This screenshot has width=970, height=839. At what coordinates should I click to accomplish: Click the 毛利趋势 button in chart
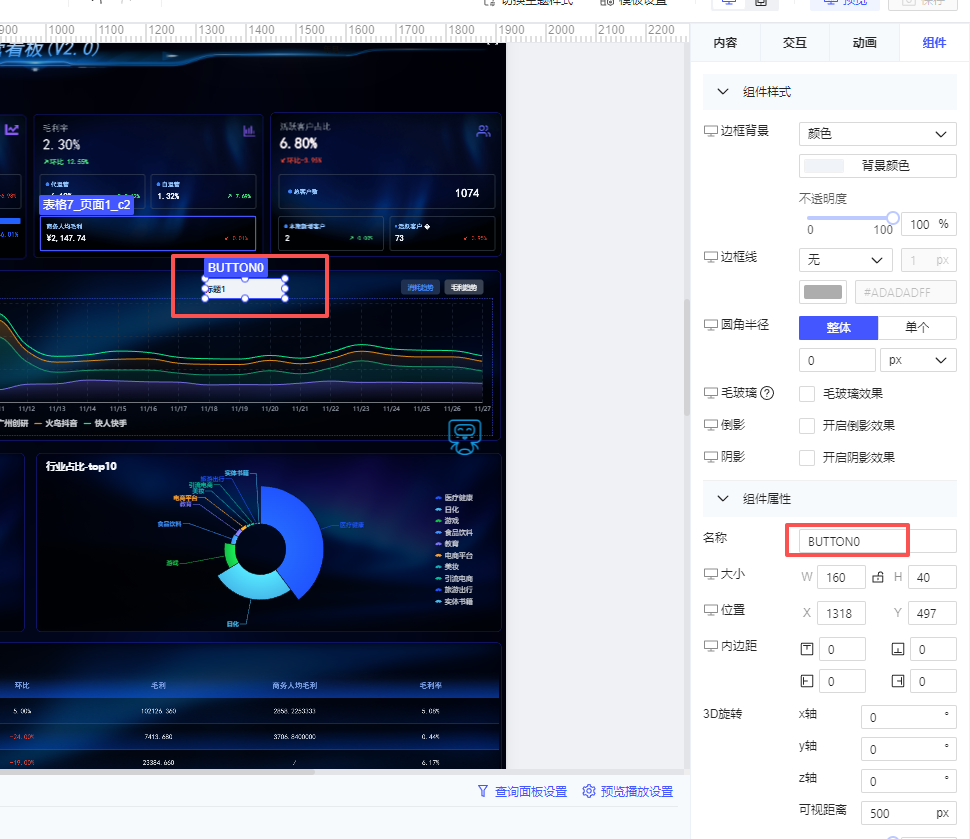coord(464,287)
